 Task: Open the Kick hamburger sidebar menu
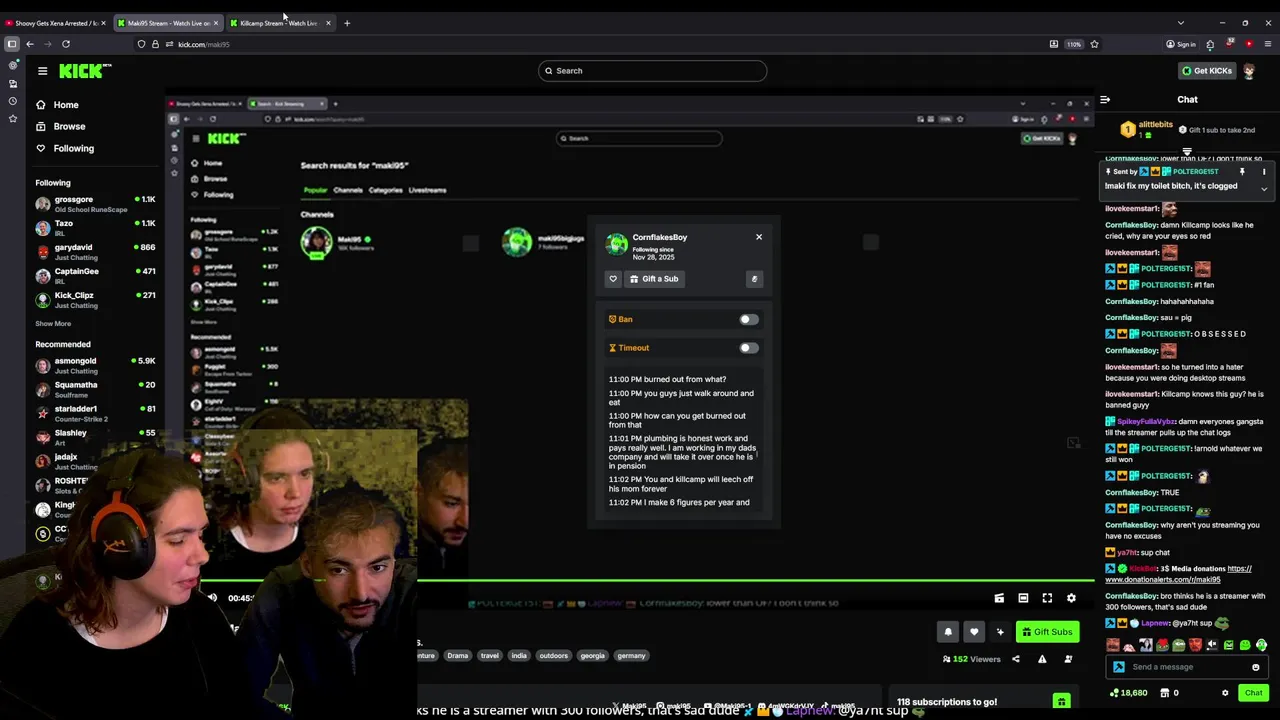pos(42,71)
